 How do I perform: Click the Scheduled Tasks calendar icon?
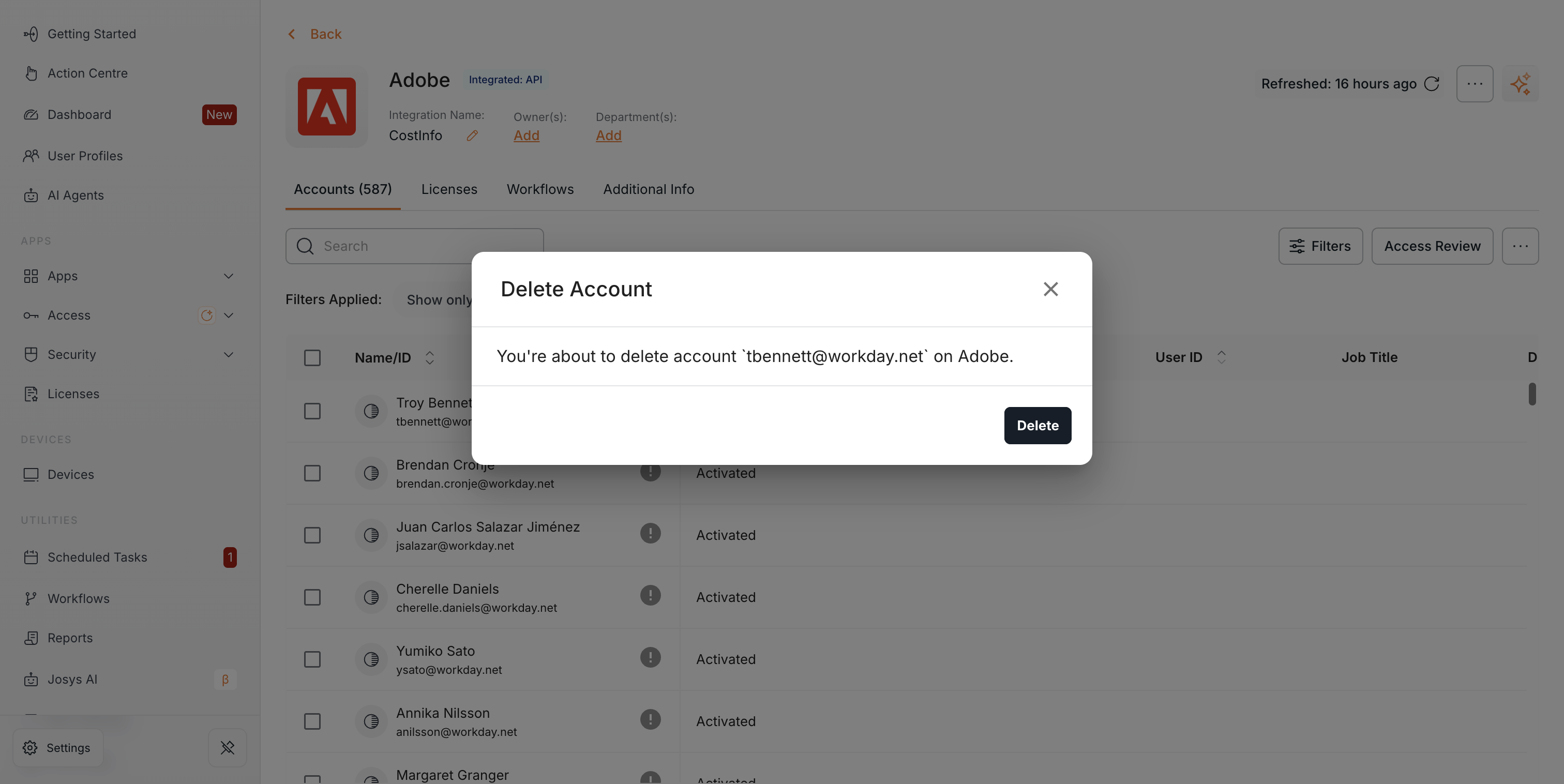(x=31, y=557)
